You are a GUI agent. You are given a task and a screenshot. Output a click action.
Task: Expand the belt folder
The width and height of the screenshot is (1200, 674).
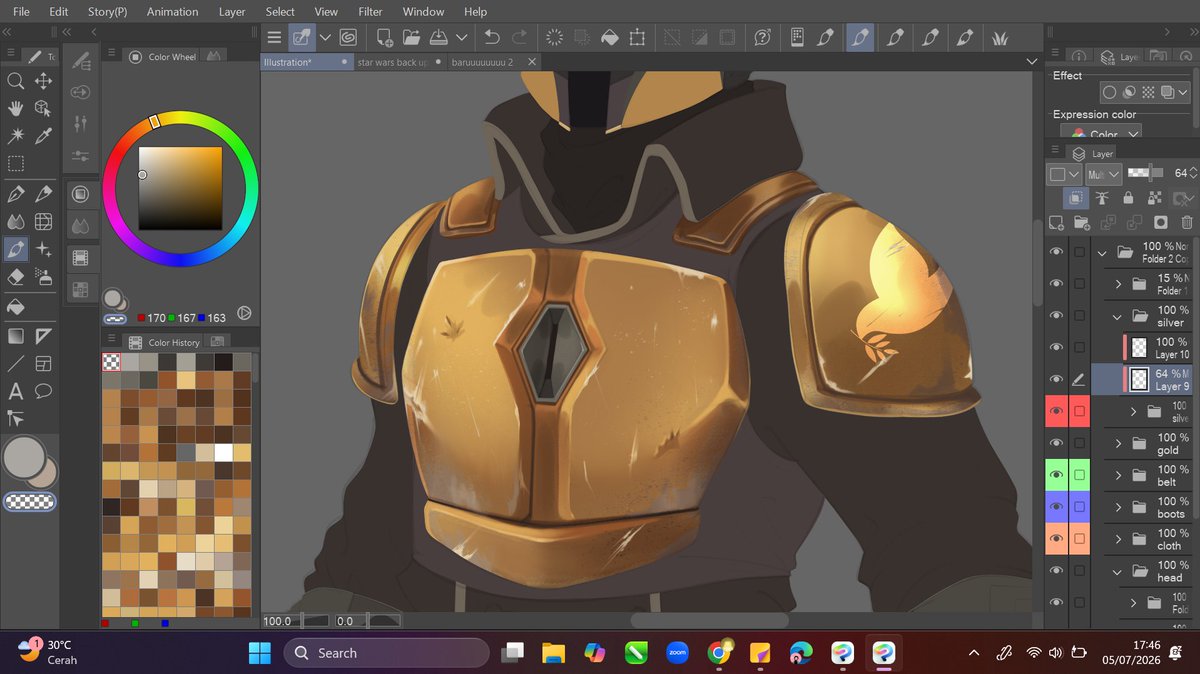pyautogui.click(x=1117, y=476)
